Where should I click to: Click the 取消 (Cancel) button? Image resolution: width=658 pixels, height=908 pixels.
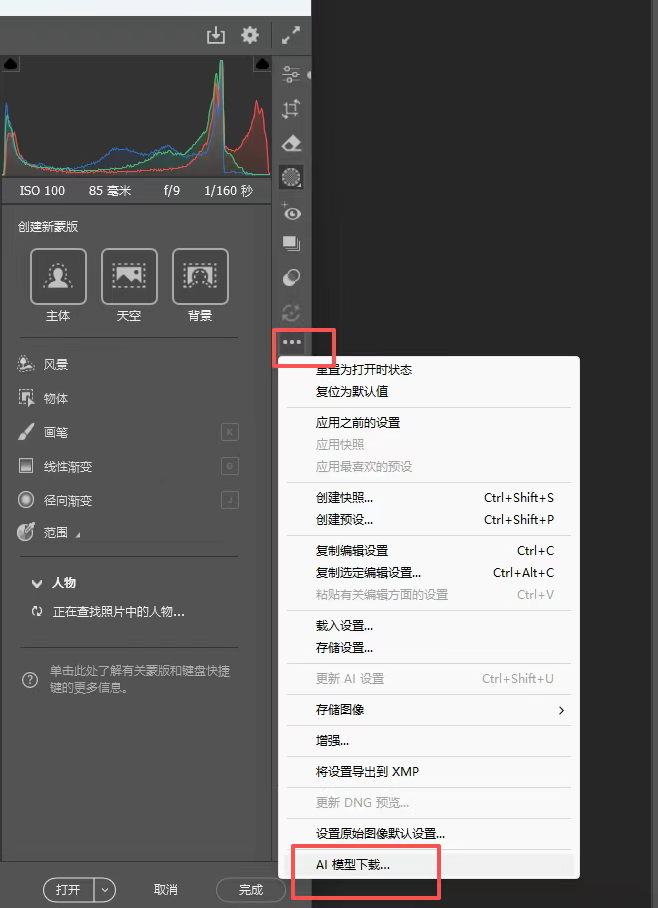click(x=165, y=889)
